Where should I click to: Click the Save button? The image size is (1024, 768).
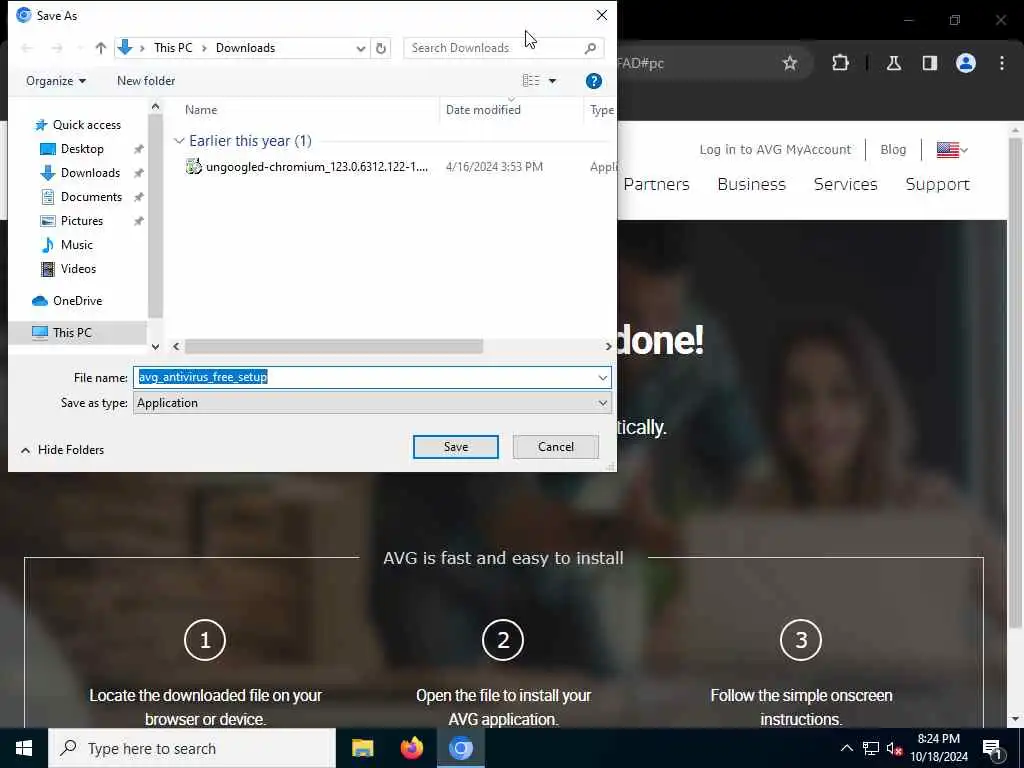point(456,447)
